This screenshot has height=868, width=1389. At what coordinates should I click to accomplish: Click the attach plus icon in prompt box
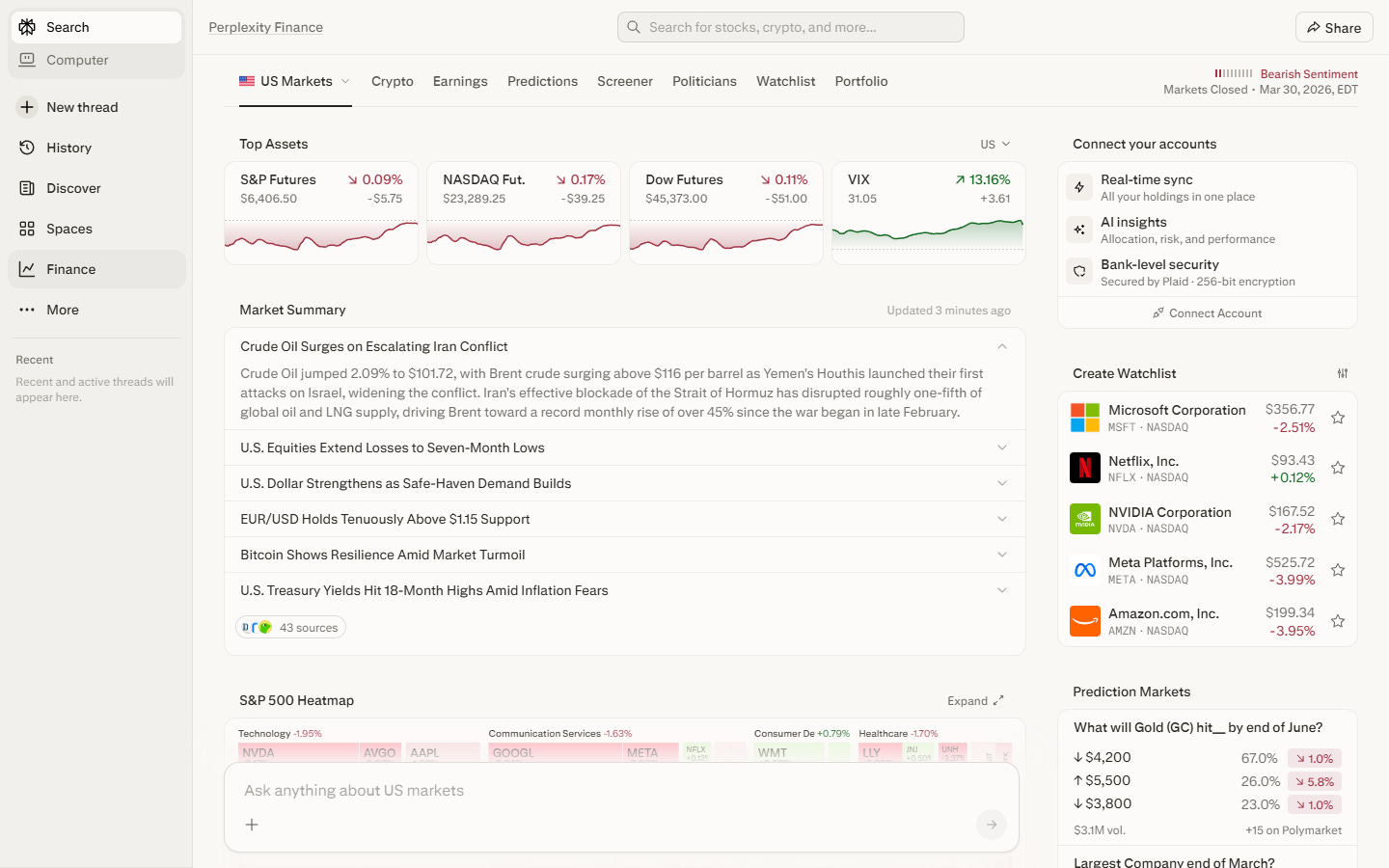click(252, 825)
